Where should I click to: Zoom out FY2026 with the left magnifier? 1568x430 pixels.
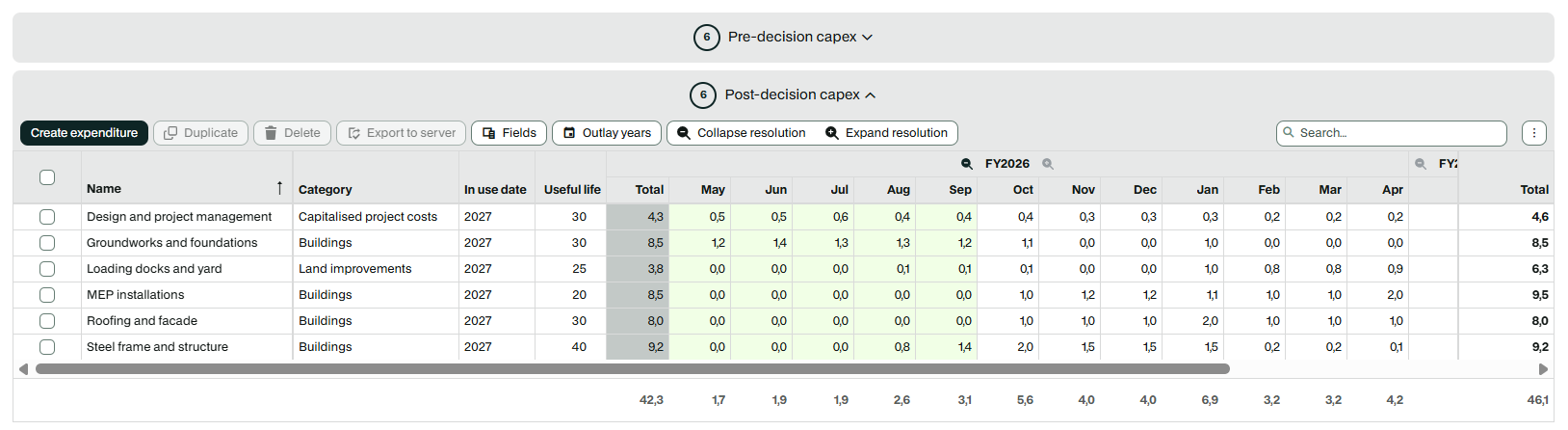coord(967,164)
